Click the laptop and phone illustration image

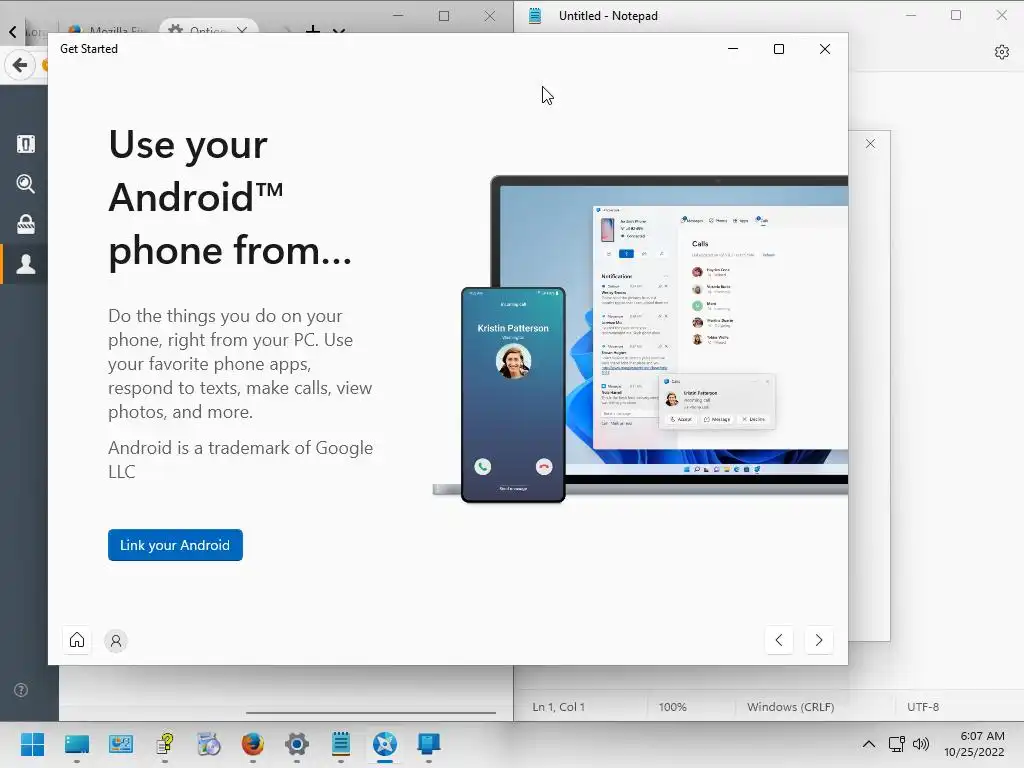[640, 339]
